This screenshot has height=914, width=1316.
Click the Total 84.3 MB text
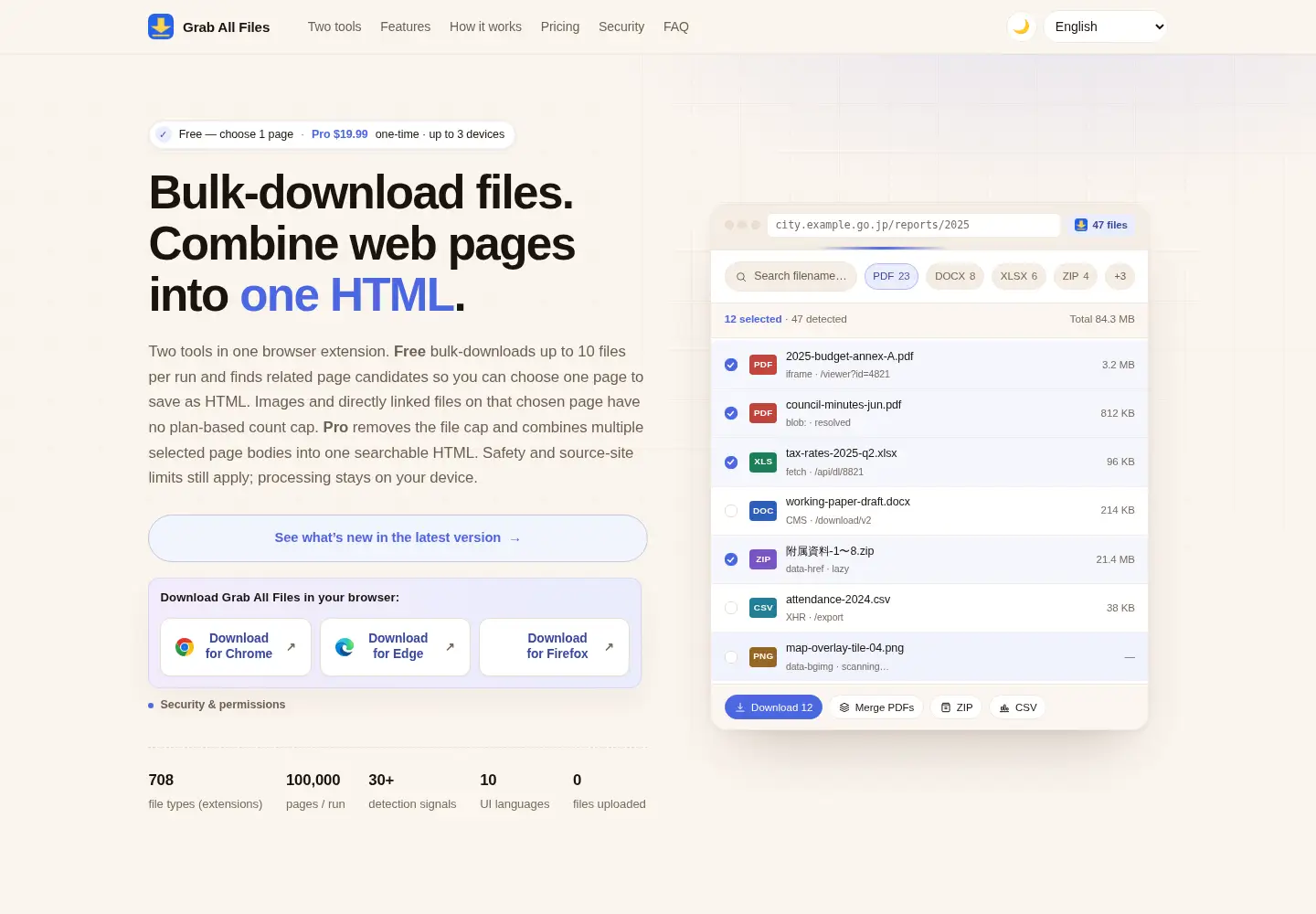click(1102, 319)
